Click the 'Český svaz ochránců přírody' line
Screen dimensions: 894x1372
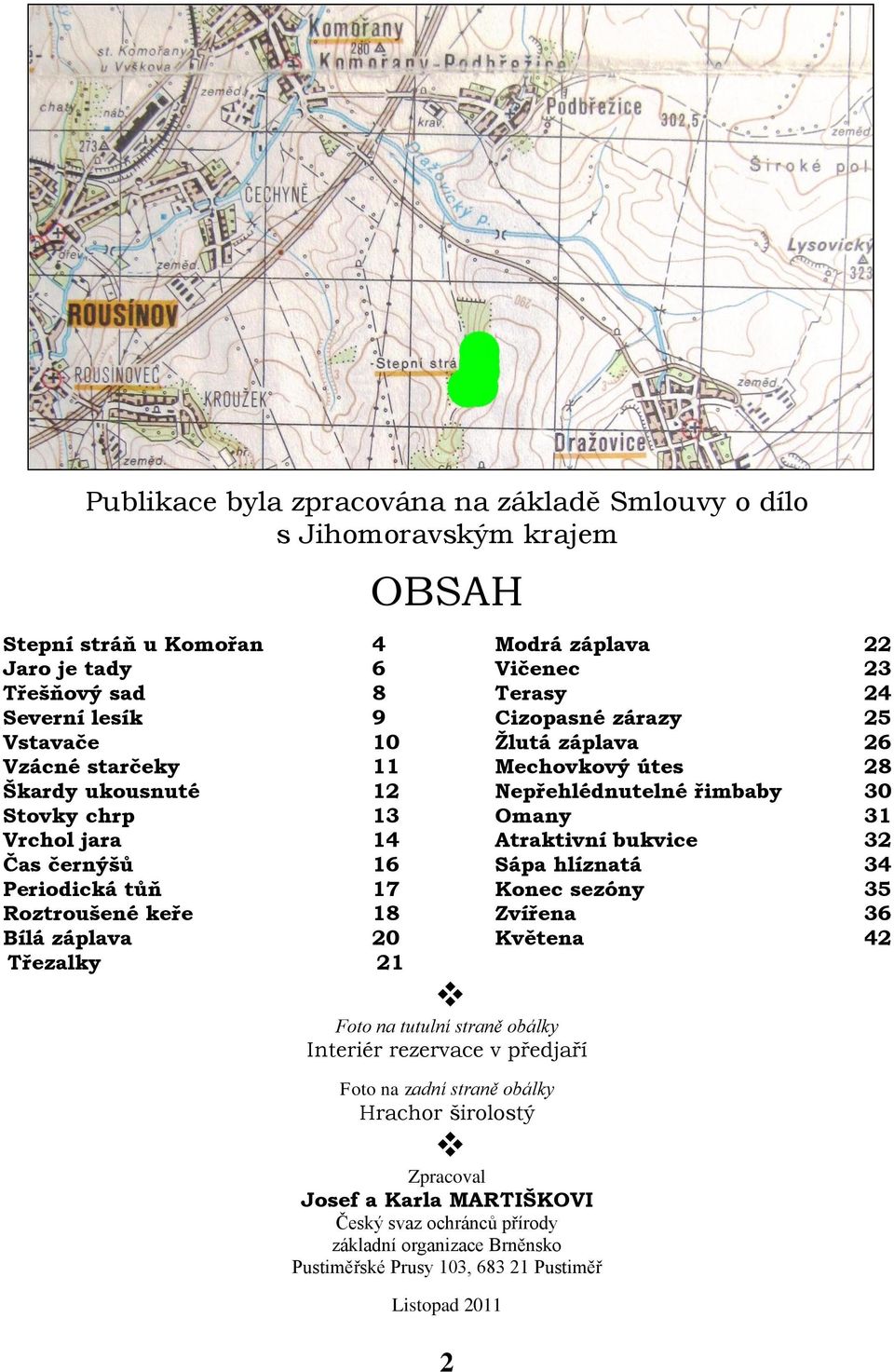click(x=447, y=1223)
